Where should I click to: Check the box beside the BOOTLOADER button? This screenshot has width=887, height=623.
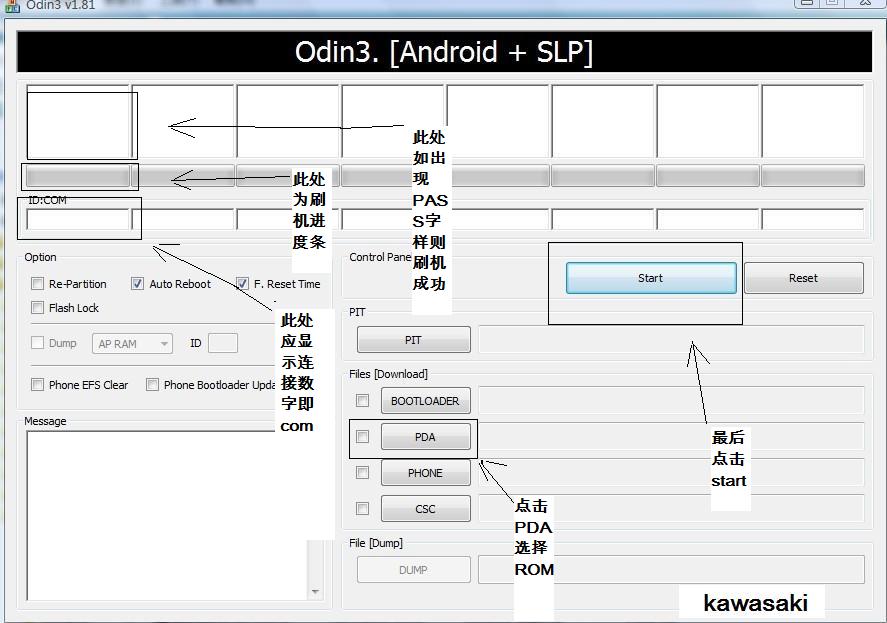coord(363,401)
